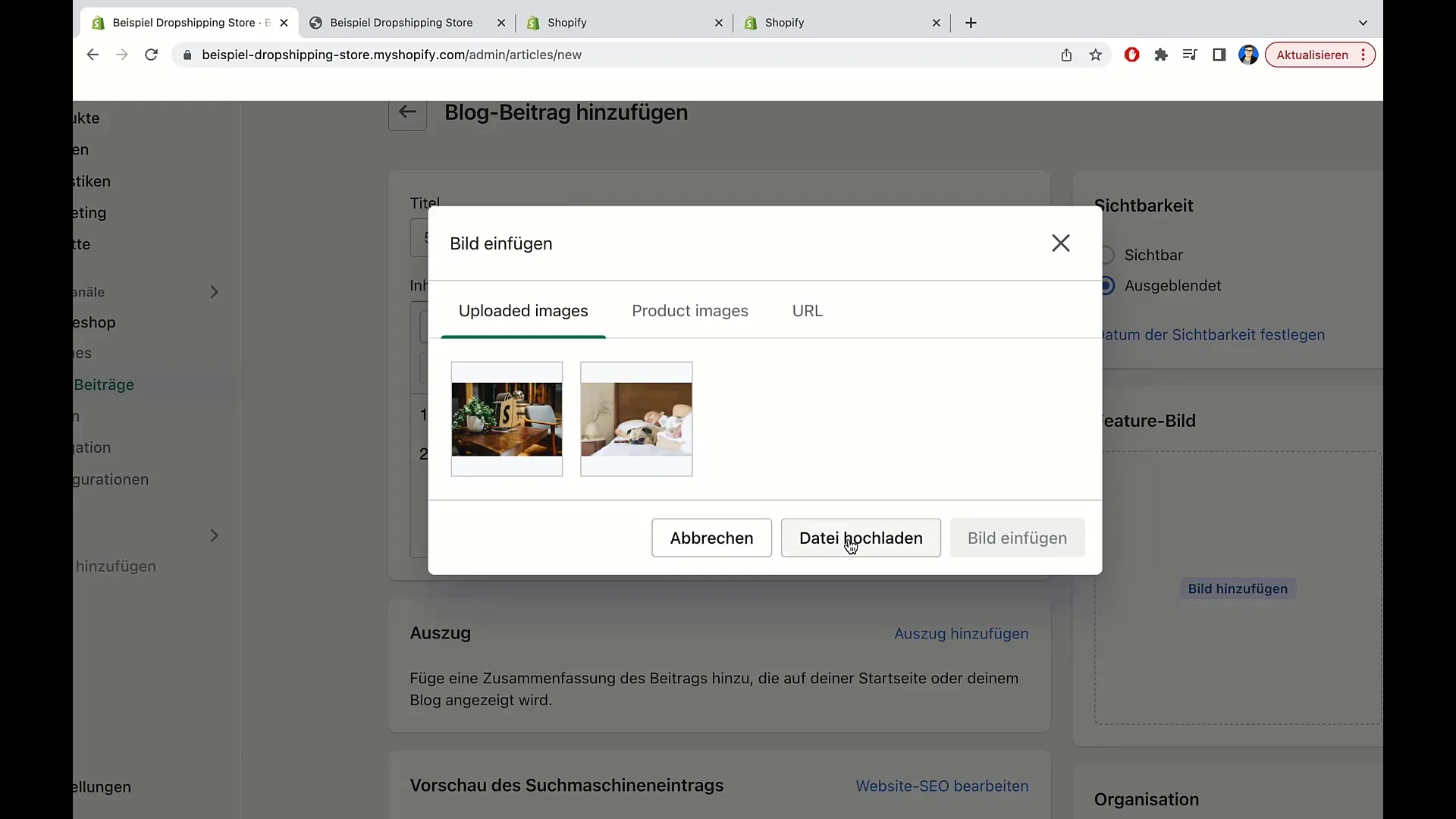Click the woman lying down thumbnail
This screenshot has width=1456, height=819.
(638, 419)
